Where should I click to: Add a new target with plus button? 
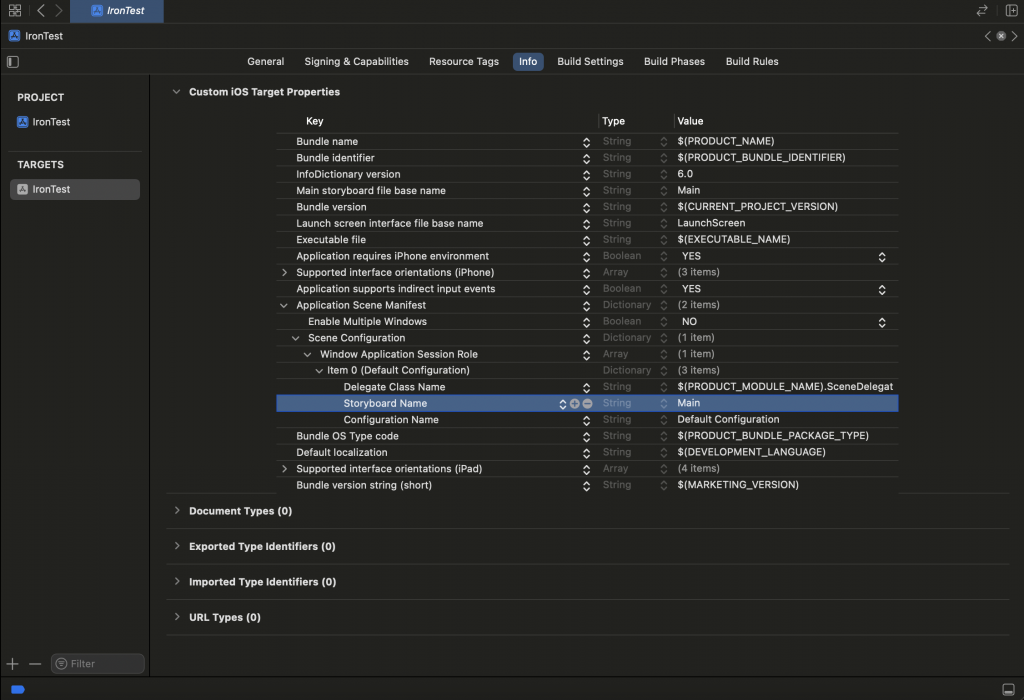click(12, 664)
